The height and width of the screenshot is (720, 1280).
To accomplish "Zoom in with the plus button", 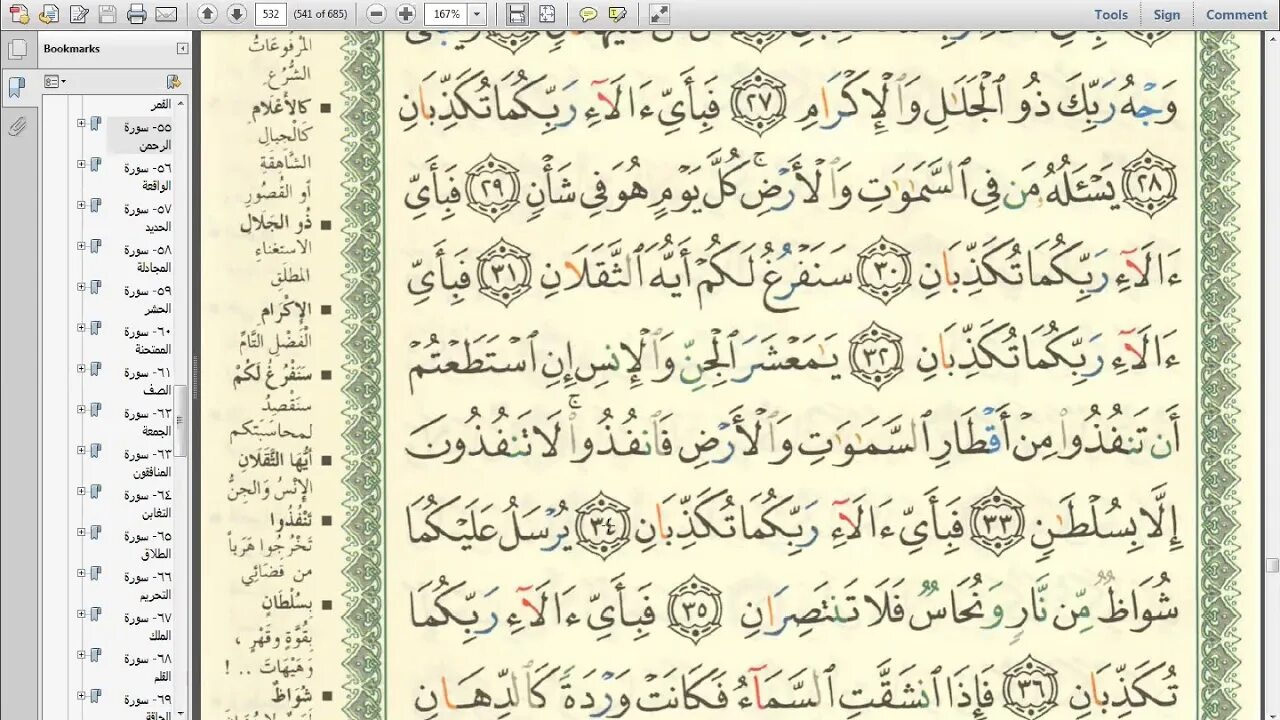I will pyautogui.click(x=405, y=14).
